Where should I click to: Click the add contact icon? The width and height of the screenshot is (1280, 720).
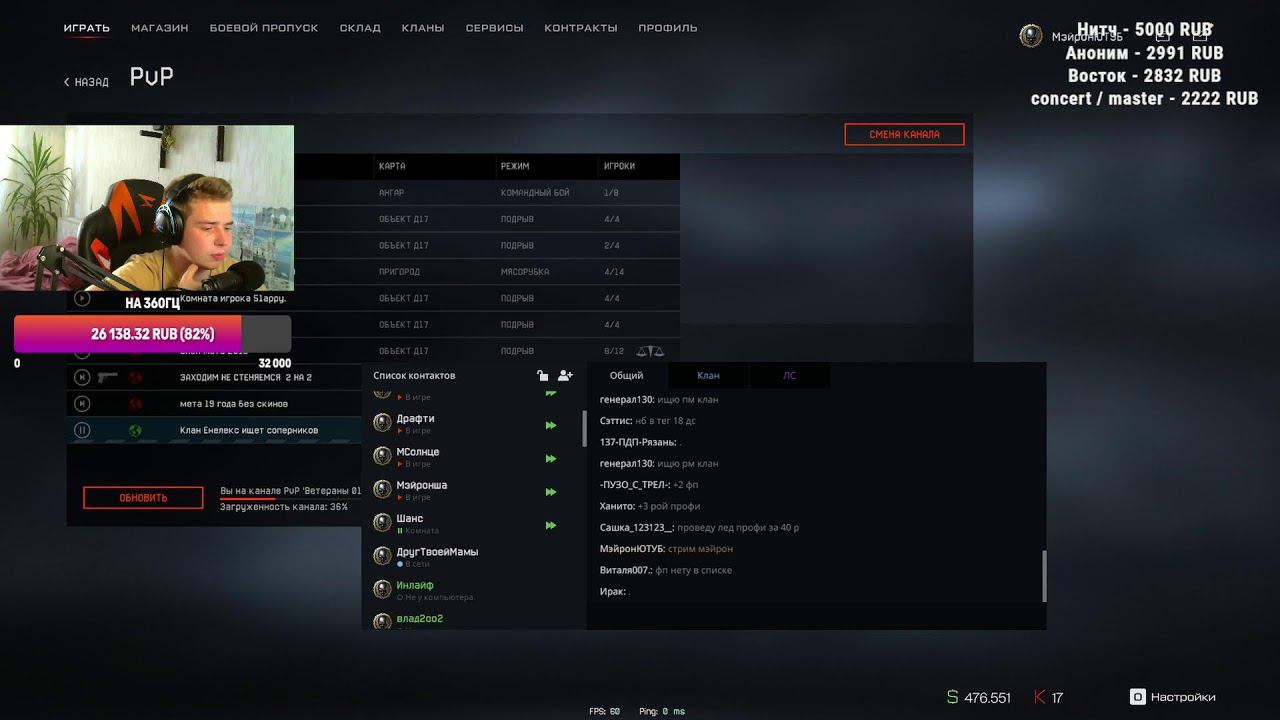click(x=565, y=376)
